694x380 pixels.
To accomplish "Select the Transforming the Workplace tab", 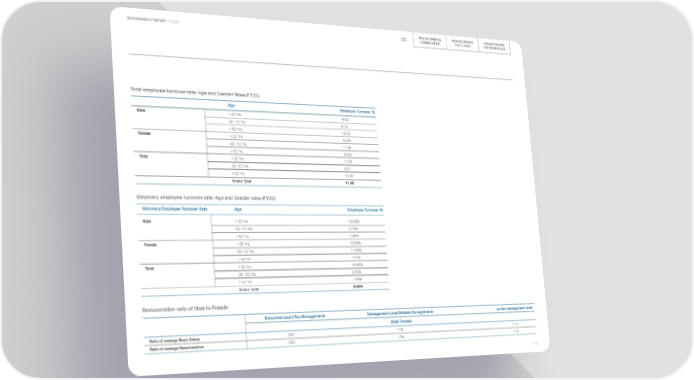I will 494,46.
